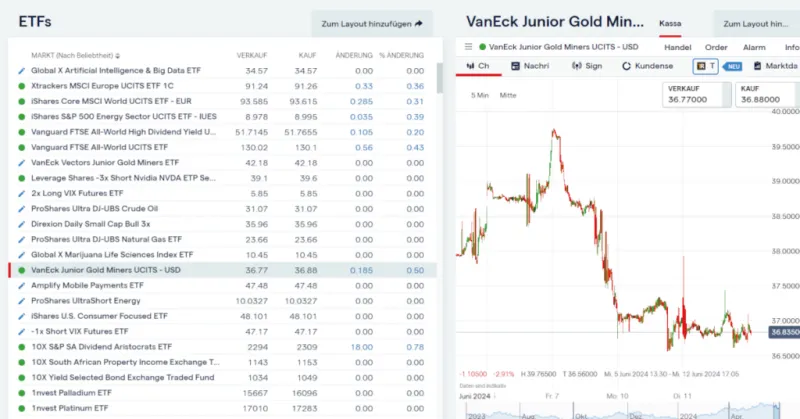Open the Mitte price type selector
The width and height of the screenshot is (800, 419).
point(508,95)
